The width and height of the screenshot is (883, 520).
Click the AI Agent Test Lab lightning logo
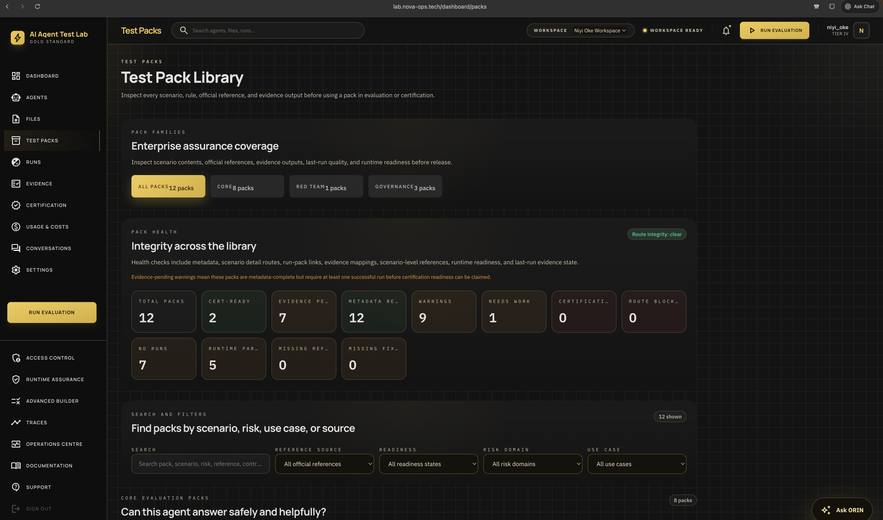[17, 37]
